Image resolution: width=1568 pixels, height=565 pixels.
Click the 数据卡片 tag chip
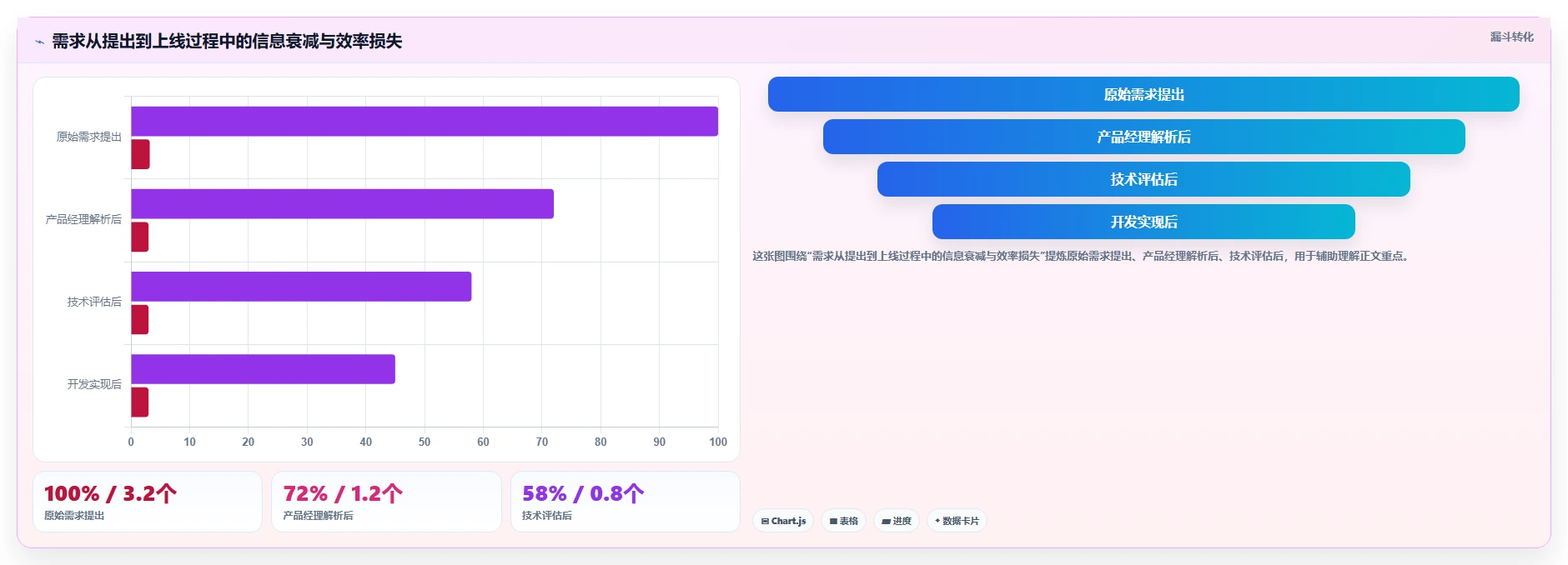pyautogui.click(x=957, y=521)
